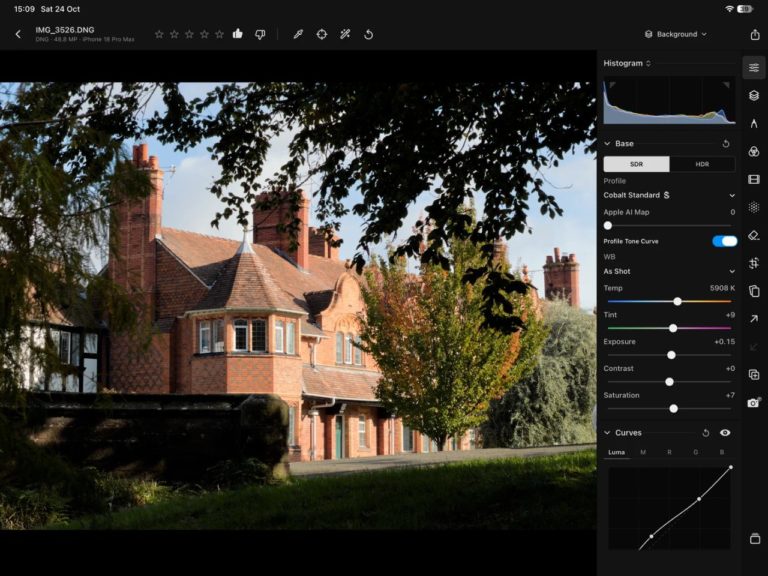Image resolution: width=768 pixels, height=576 pixels.
Task: Select the M curve tab
Action: [643, 452]
